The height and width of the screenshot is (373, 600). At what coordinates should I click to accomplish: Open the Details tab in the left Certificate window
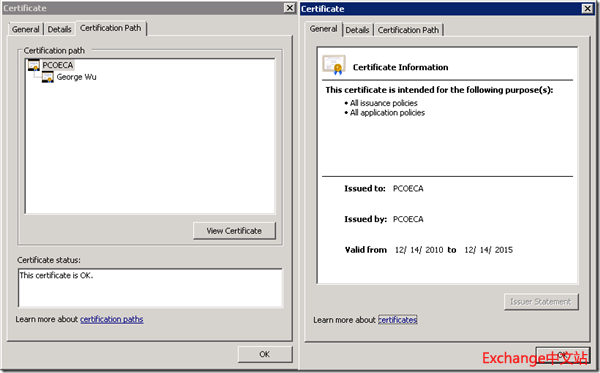pyautogui.click(x=59, y=29)
